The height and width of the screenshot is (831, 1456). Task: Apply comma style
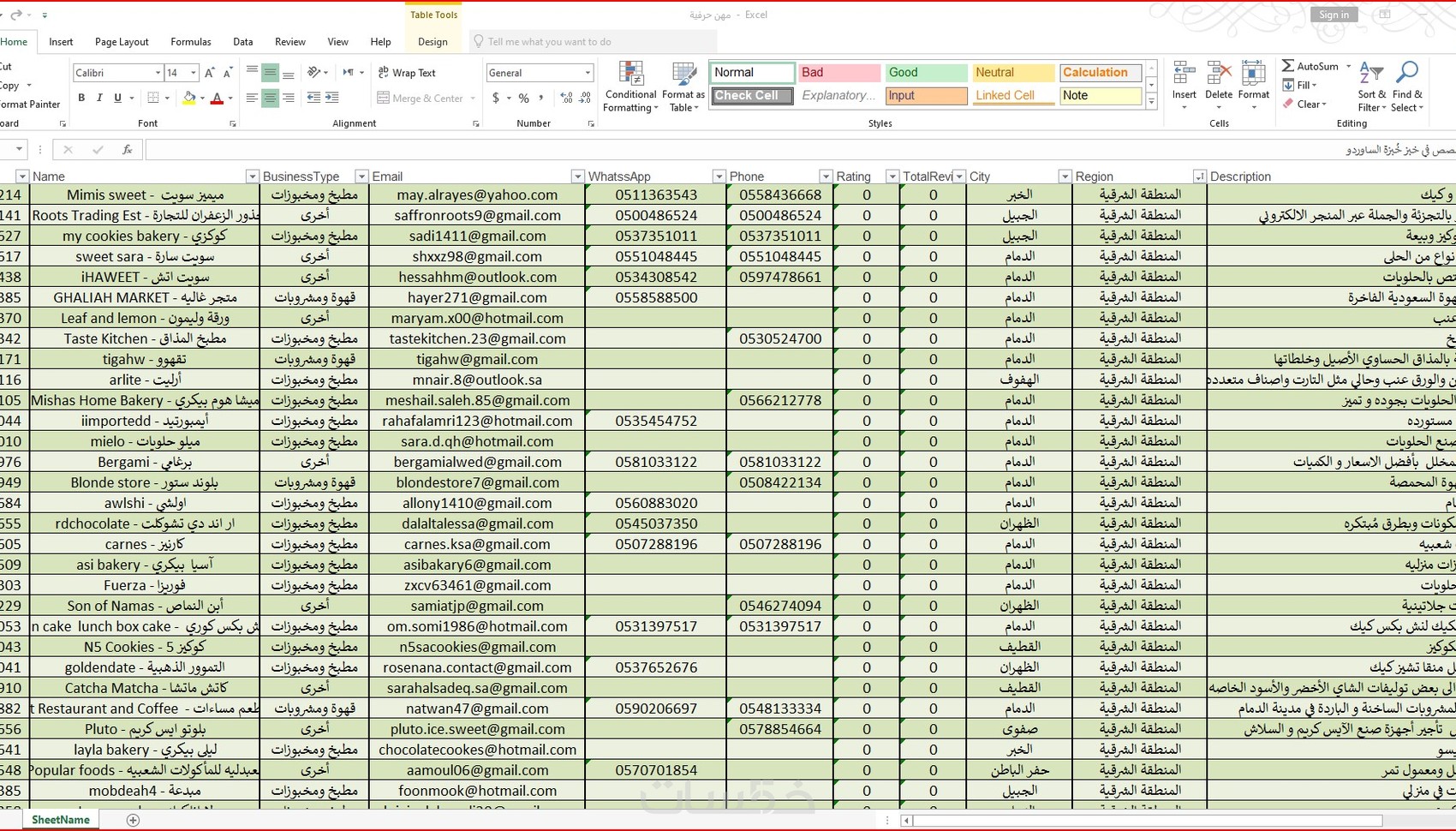(541, 98)
